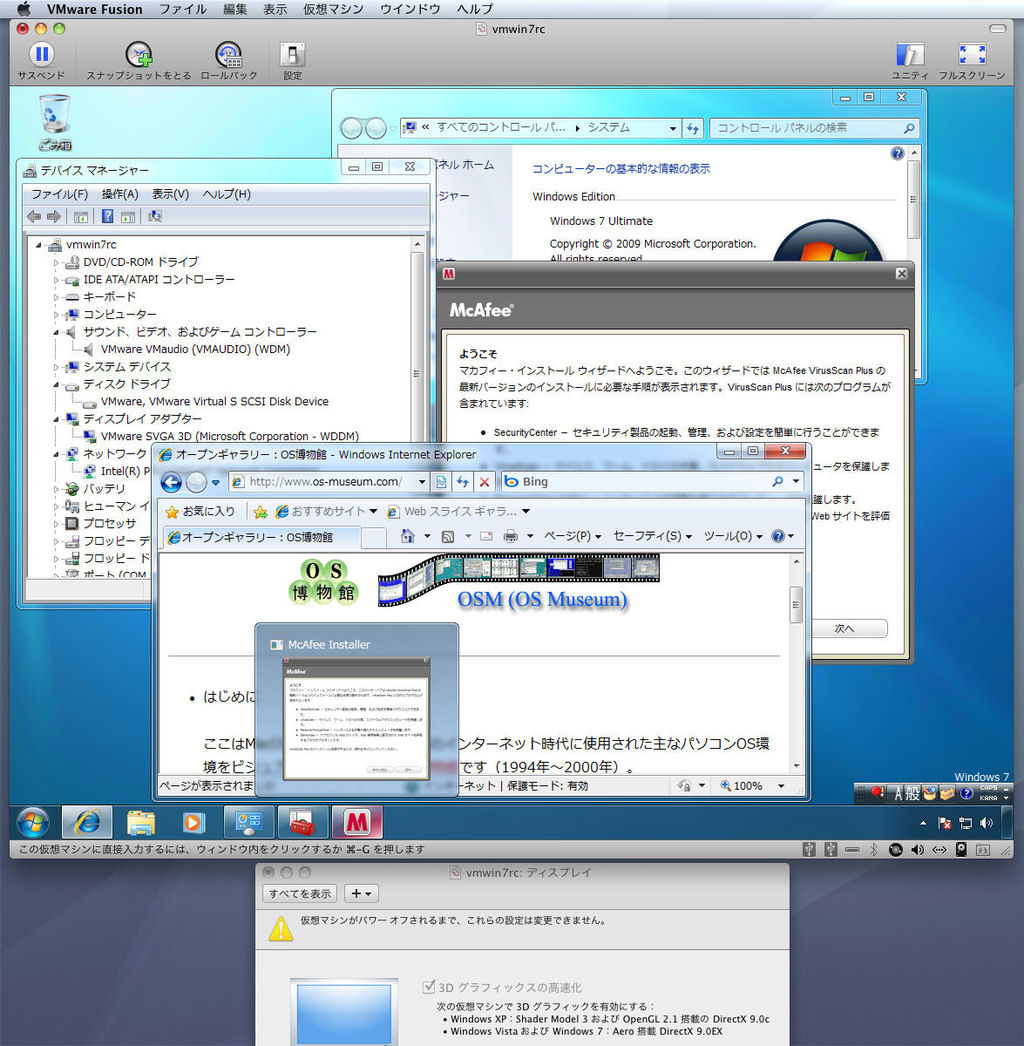Click the plus add button in display window
The height and width of the screenshot is (1046, 1024).
(361, 893)
